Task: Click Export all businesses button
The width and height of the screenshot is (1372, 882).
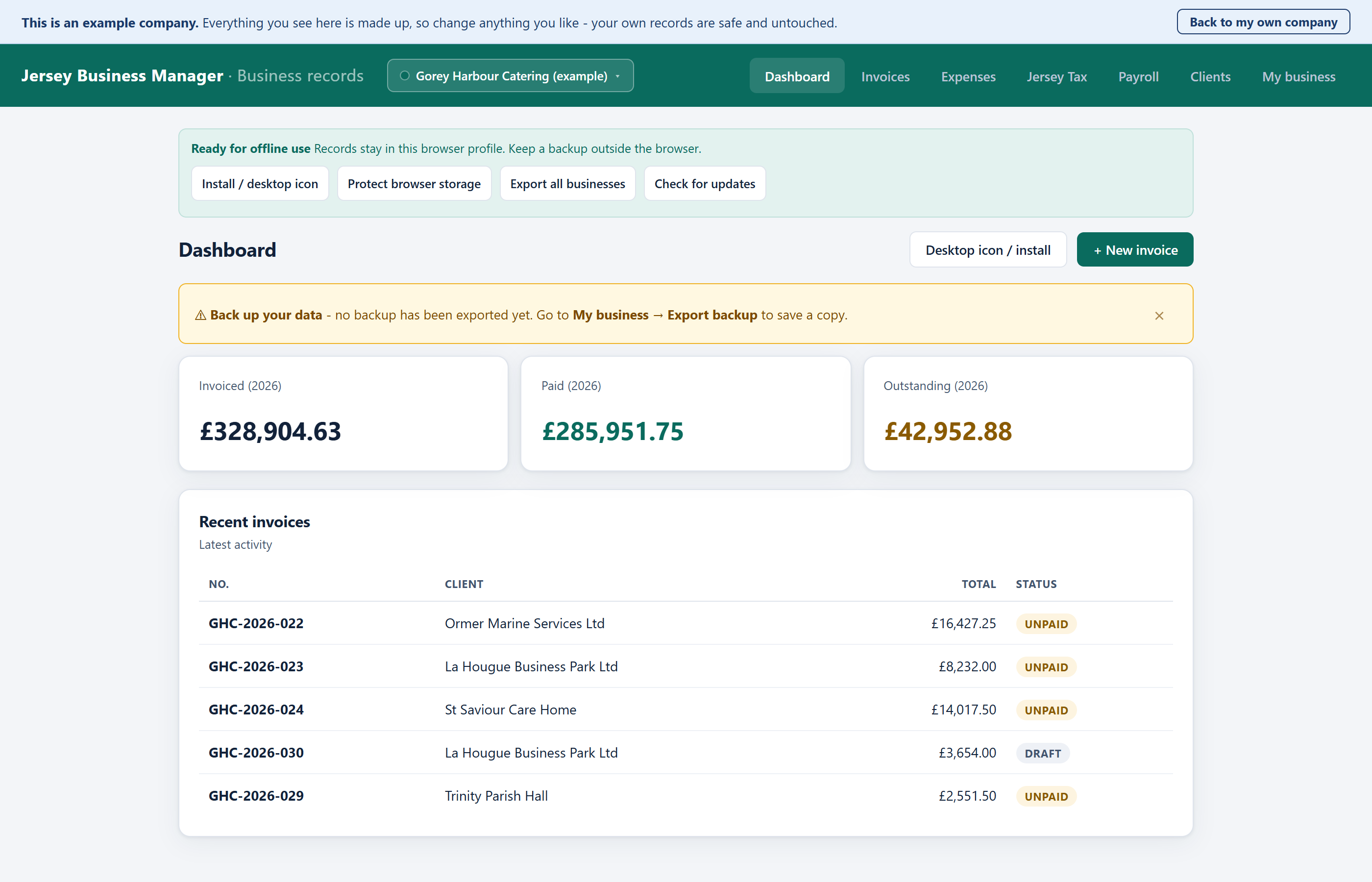Action: pyautogui.click(x=567, y=184)
